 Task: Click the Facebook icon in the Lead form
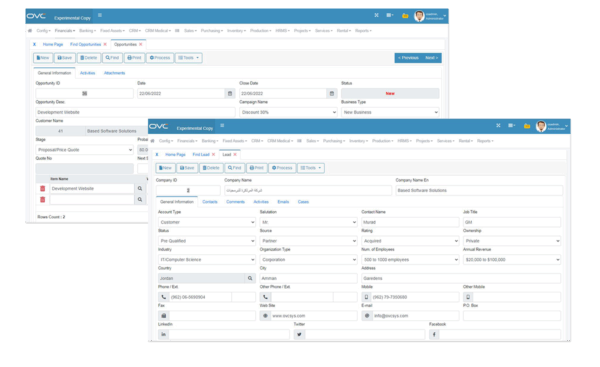point(434,334)
